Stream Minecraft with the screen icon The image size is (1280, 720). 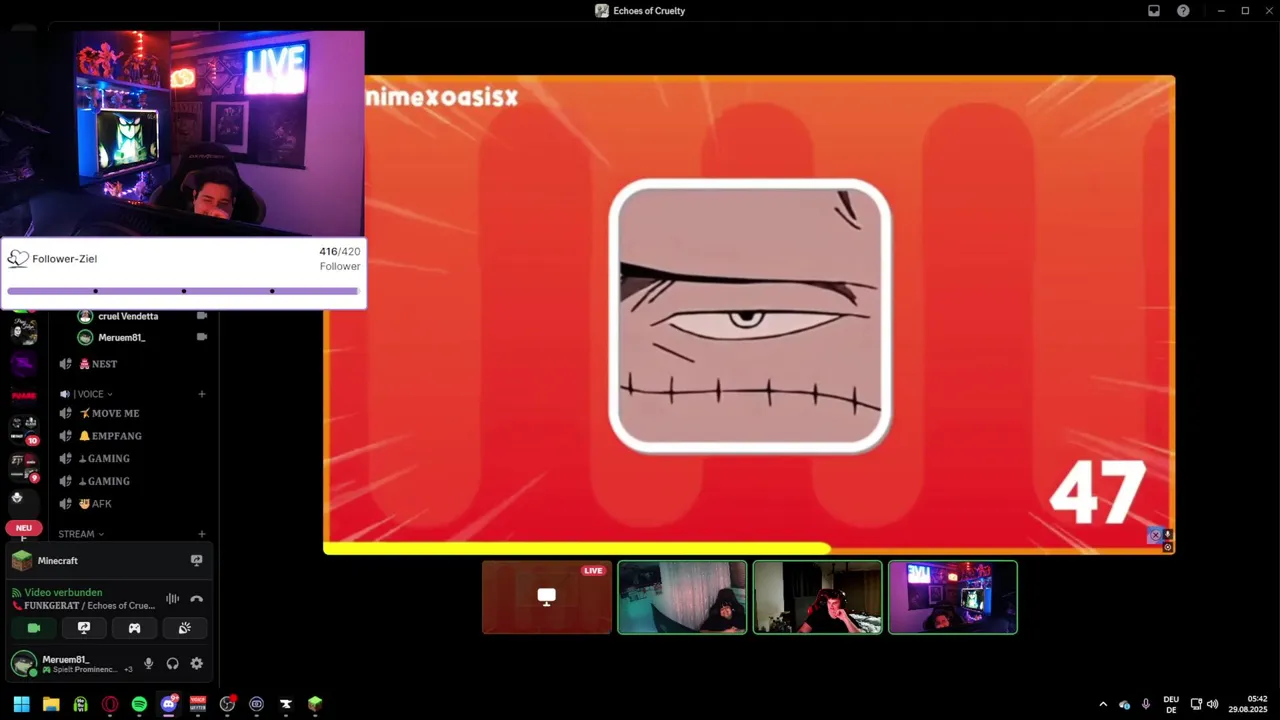(196, 561)
